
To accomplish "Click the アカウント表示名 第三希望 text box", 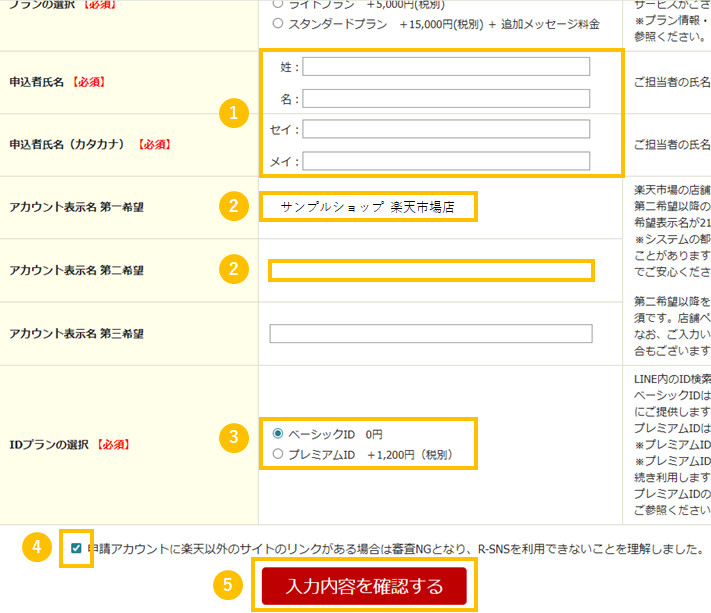I will pyautogui.click(x=431, y=333).
